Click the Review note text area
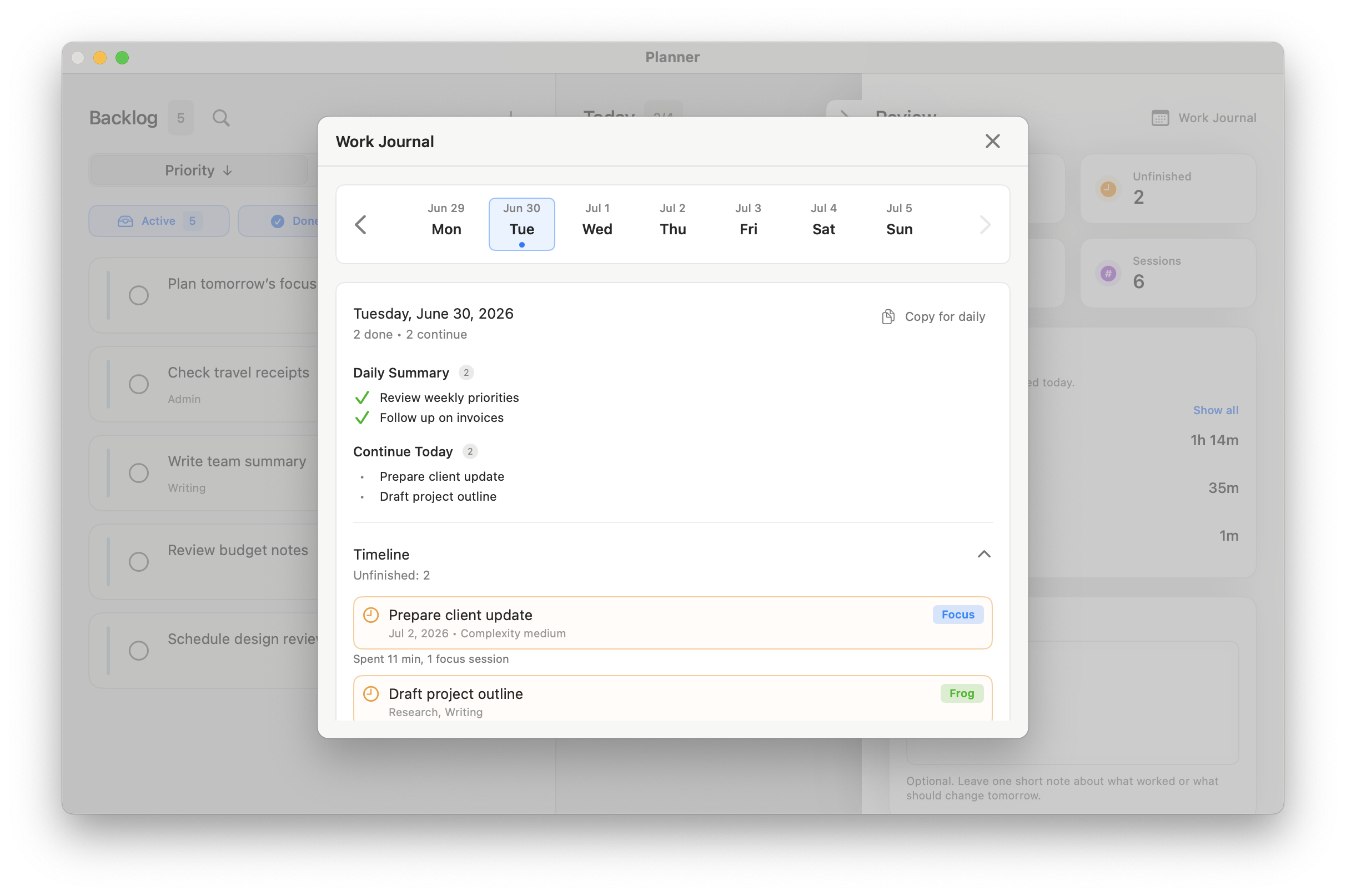This screenshot has width=1346, height=896. point(1072,702)
